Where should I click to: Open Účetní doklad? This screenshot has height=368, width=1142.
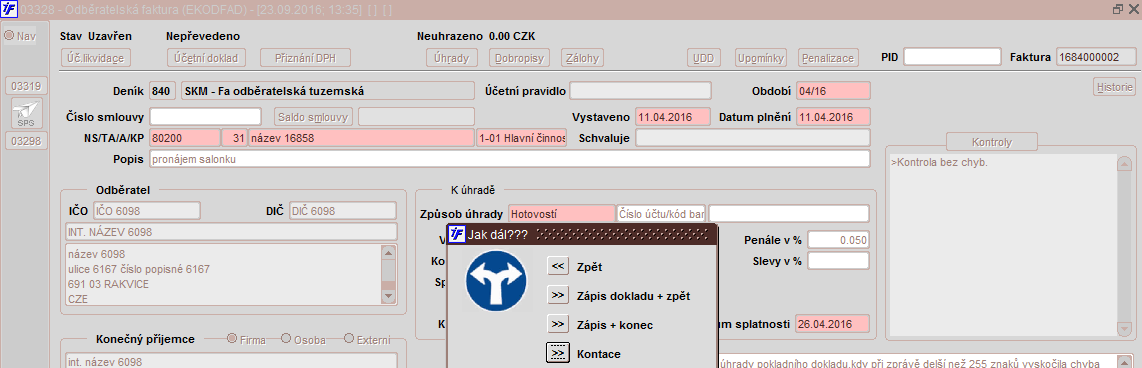tap(206, 58)
